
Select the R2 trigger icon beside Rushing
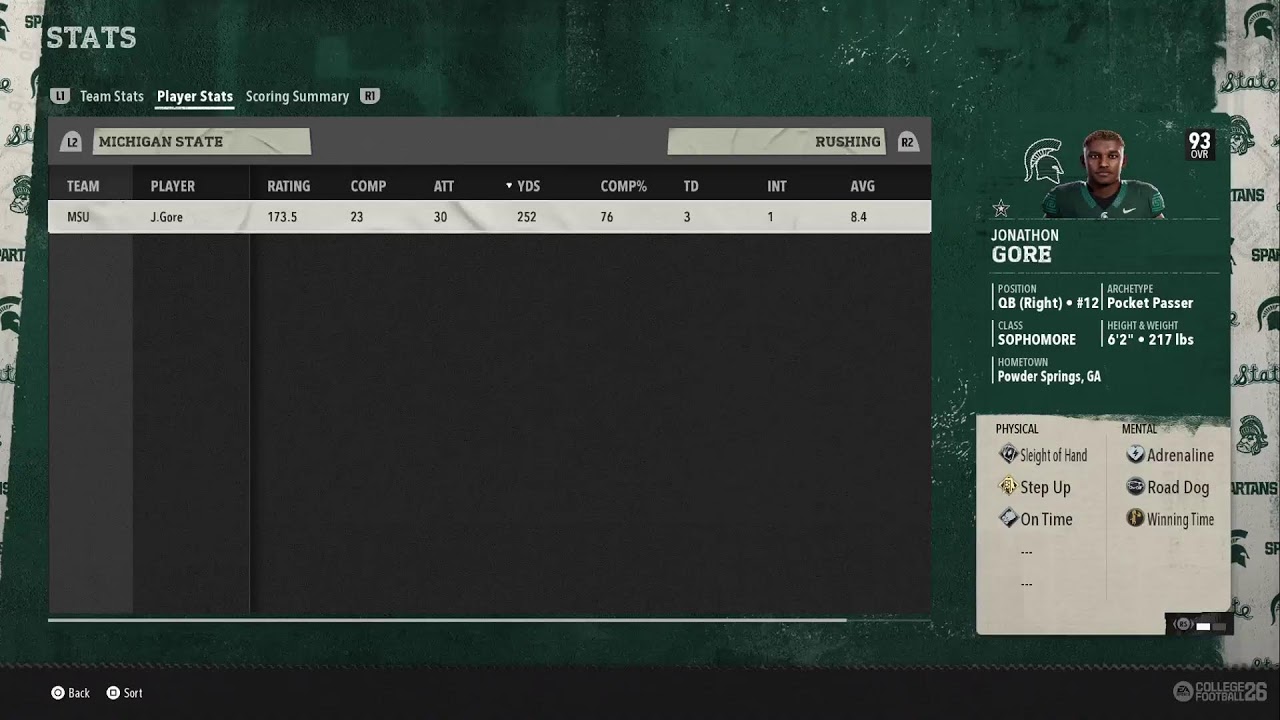(906, 142)
